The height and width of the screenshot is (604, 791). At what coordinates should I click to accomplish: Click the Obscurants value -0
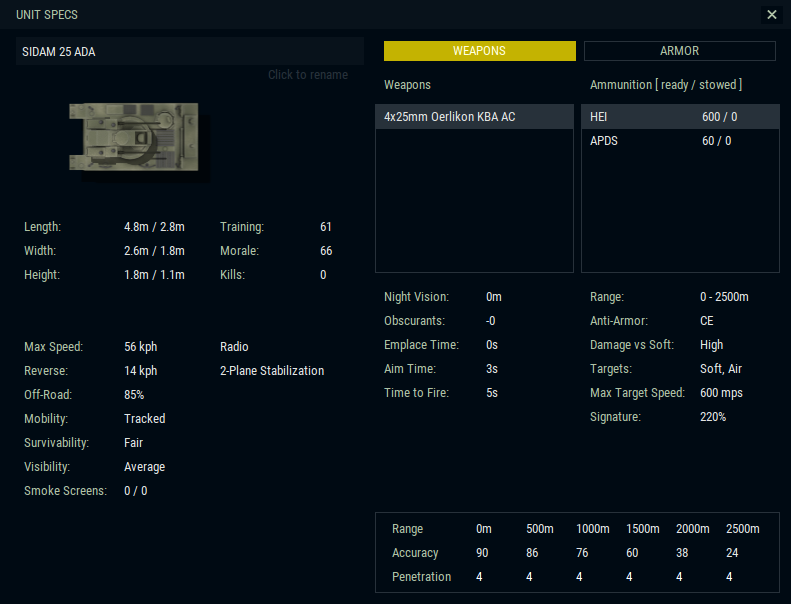(x=491, y=321)
